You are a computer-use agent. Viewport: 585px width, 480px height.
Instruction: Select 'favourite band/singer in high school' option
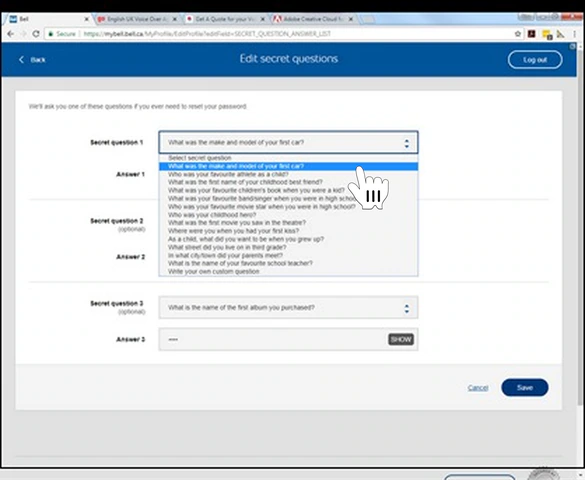pos(288,198)
